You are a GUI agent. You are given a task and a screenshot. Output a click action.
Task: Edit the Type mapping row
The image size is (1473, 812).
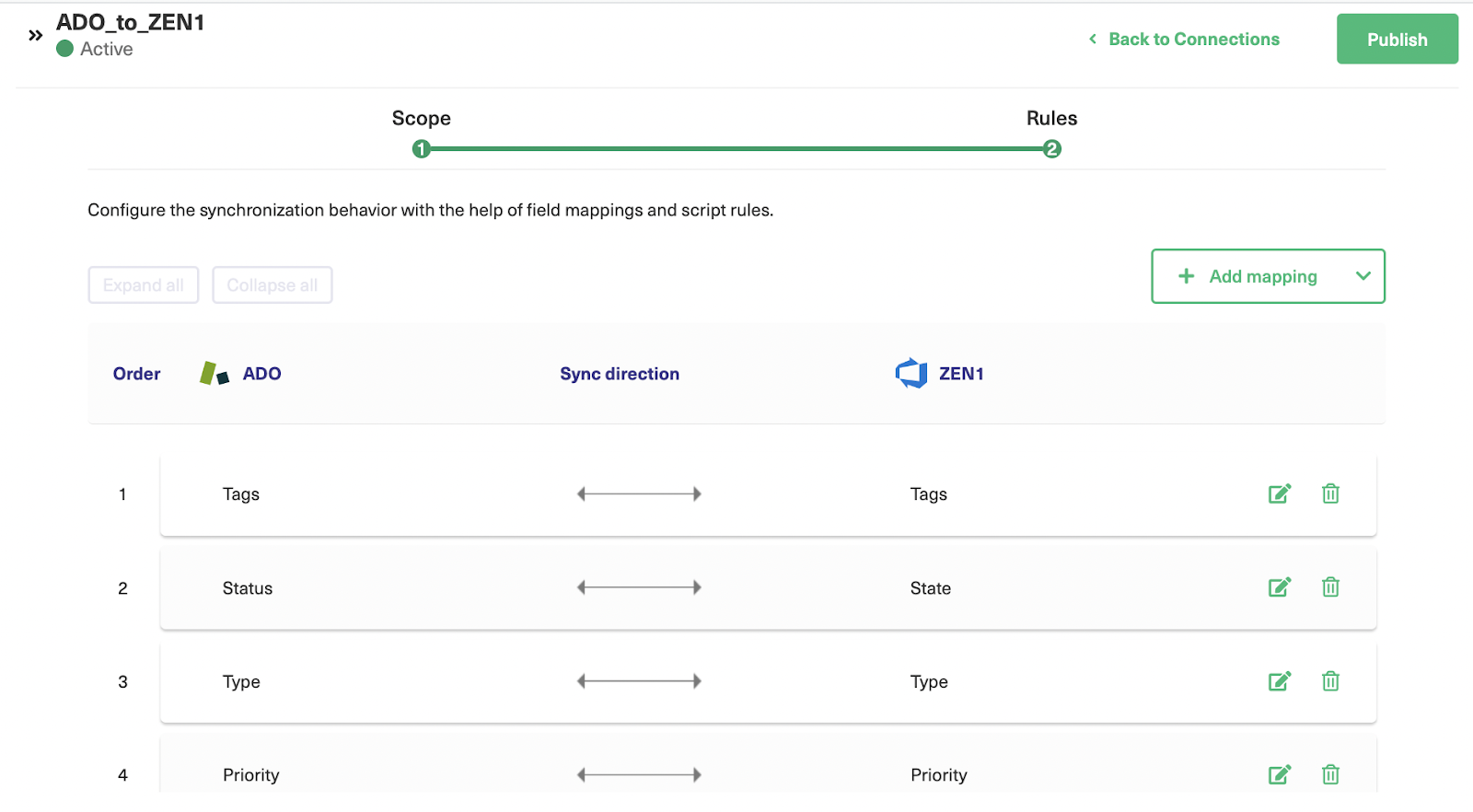[1280, 681]
